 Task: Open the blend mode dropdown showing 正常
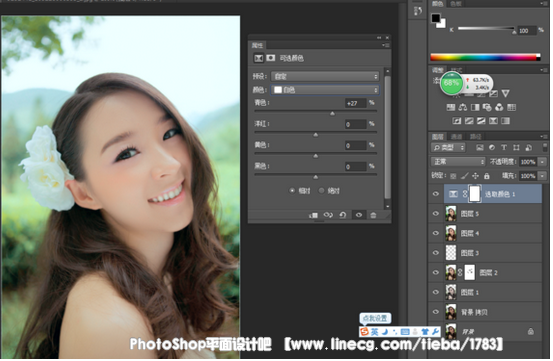[x=458, y=162]
